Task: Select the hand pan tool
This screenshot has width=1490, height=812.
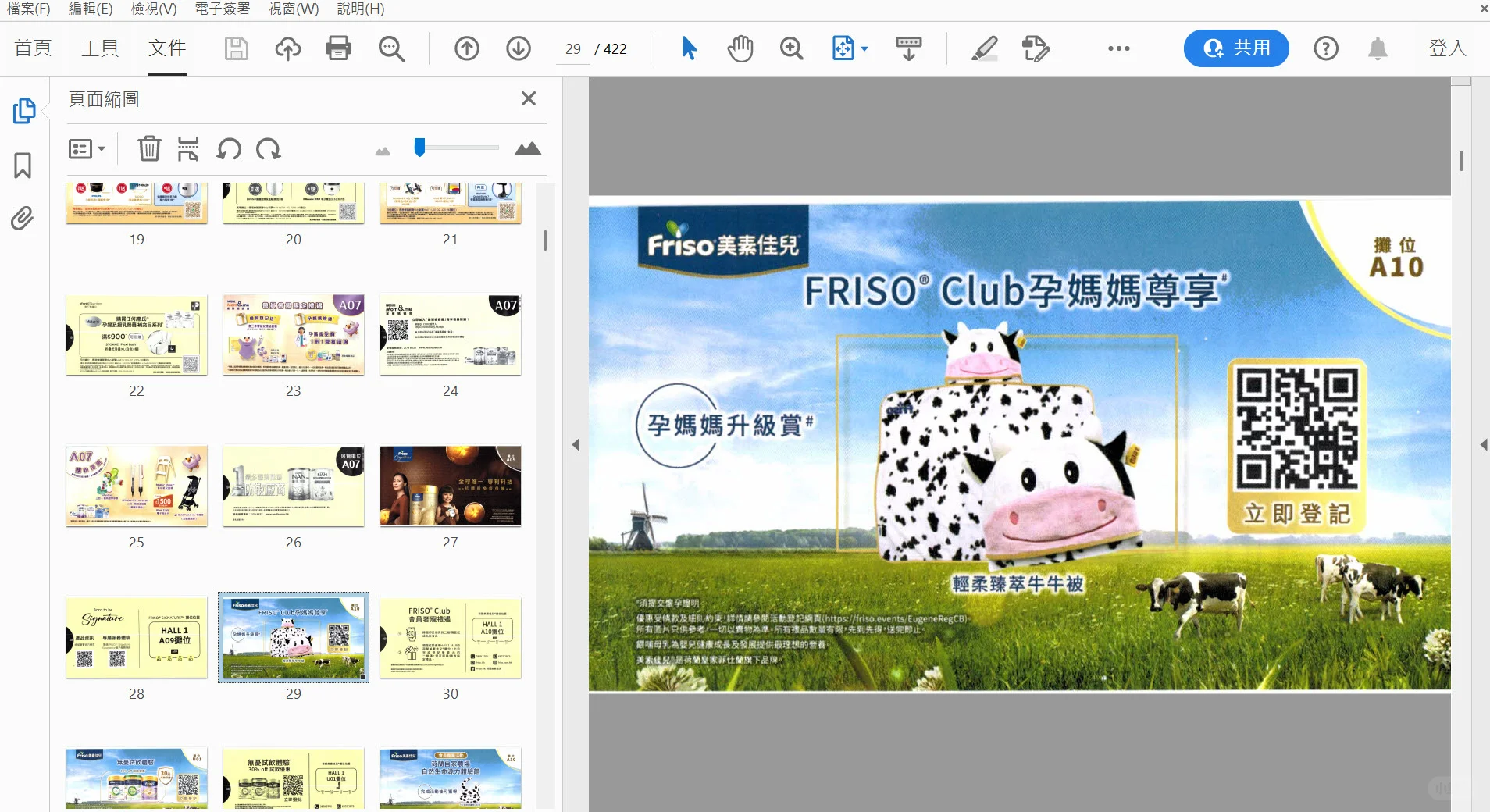Action: 740,48
